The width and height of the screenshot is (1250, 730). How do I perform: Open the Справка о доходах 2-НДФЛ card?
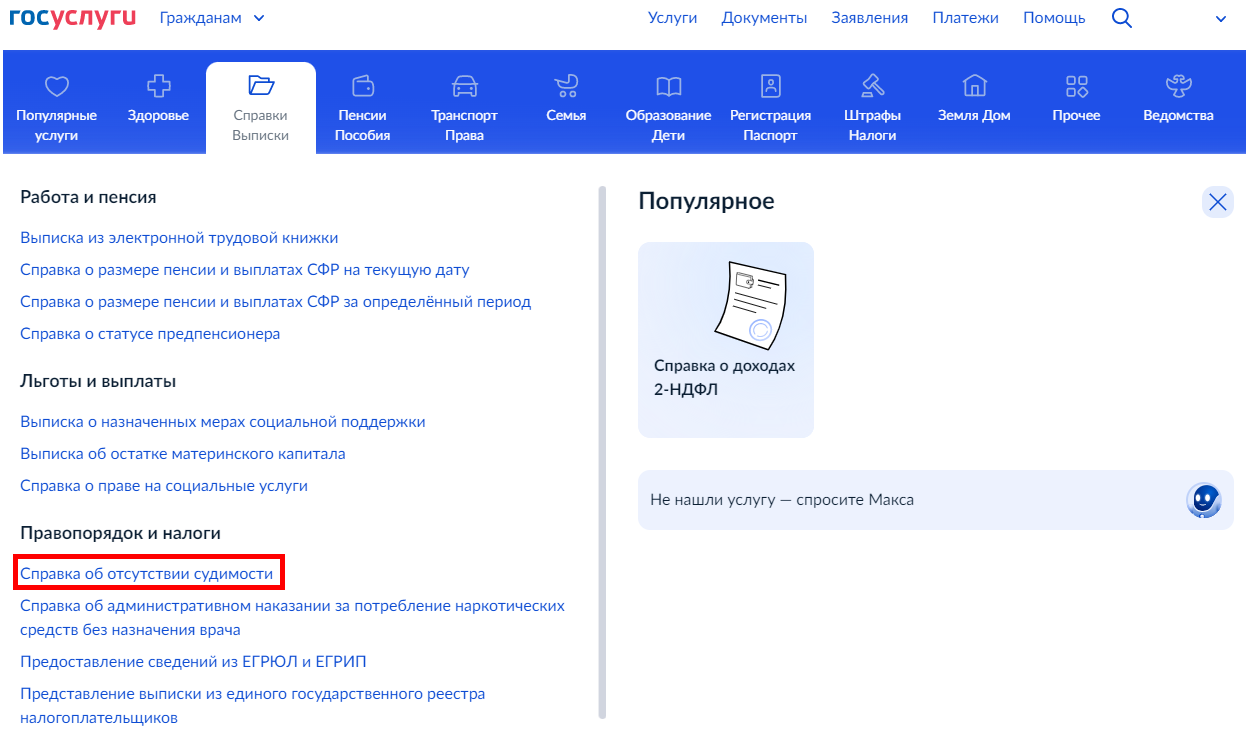(x=726, y=340)
